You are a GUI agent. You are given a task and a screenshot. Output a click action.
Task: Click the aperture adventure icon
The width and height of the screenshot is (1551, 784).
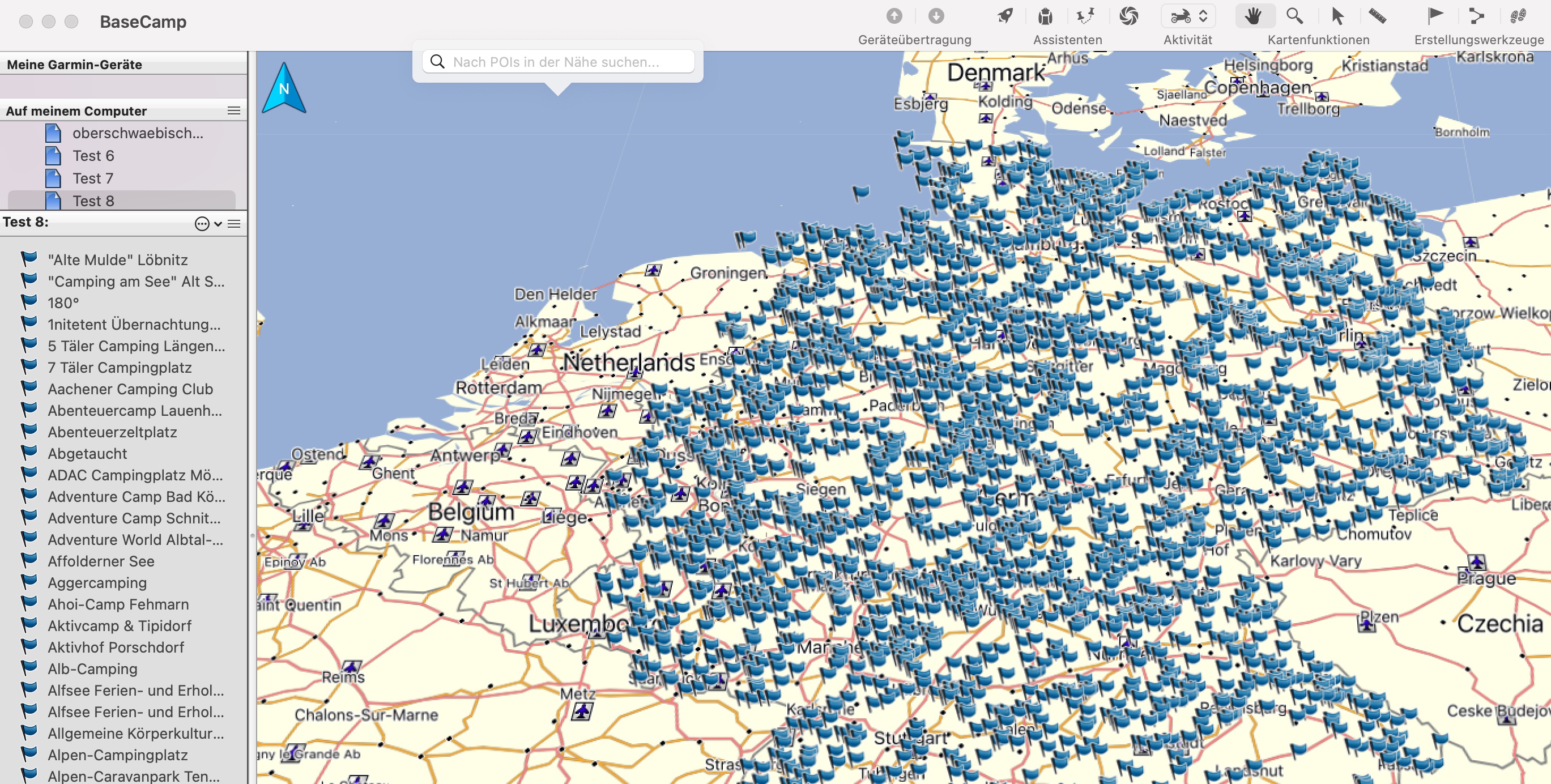(x=1129, y=16)
